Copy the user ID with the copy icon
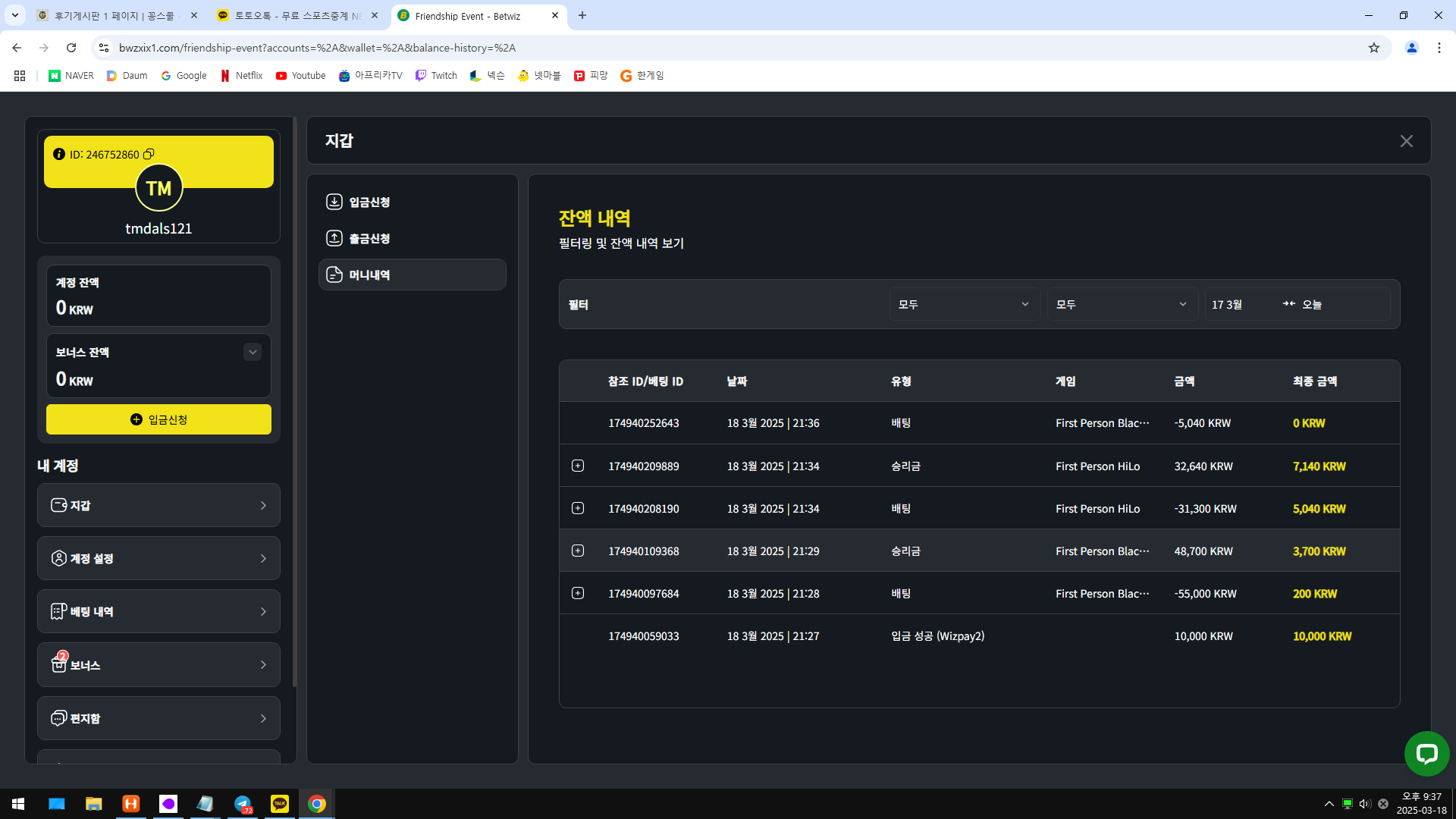This screenshot has width=1456, height=819. (149, 154)
